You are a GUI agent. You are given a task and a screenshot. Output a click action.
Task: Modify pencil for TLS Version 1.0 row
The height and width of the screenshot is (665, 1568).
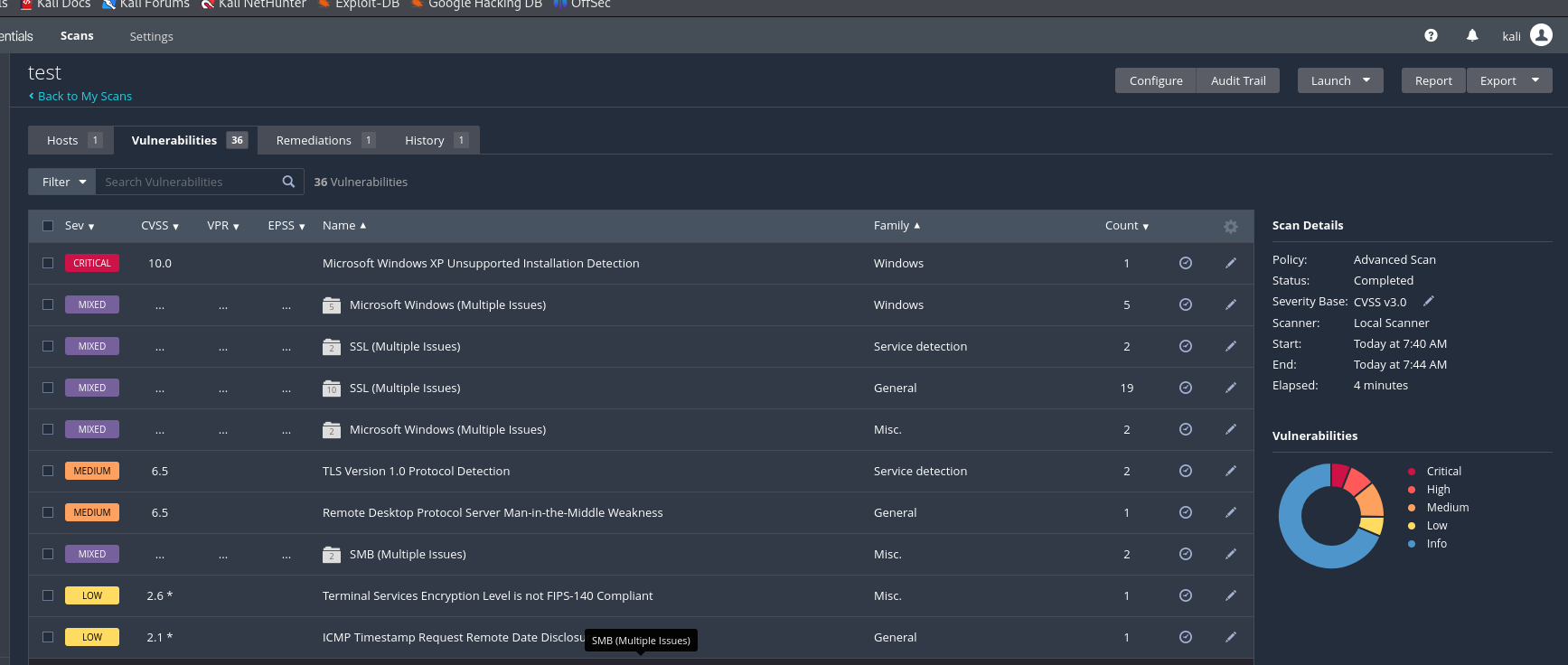pyautogui.click(x=1231, y=471)
